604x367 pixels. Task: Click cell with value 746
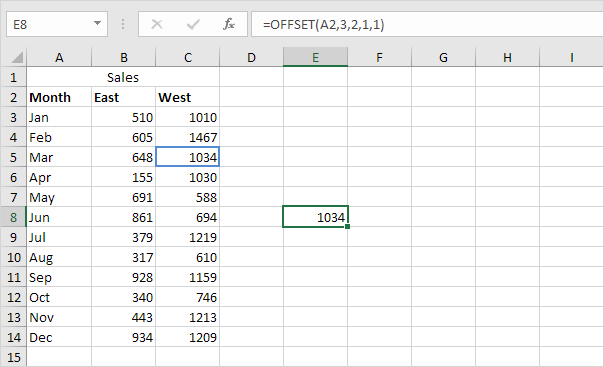click(188, 298)
